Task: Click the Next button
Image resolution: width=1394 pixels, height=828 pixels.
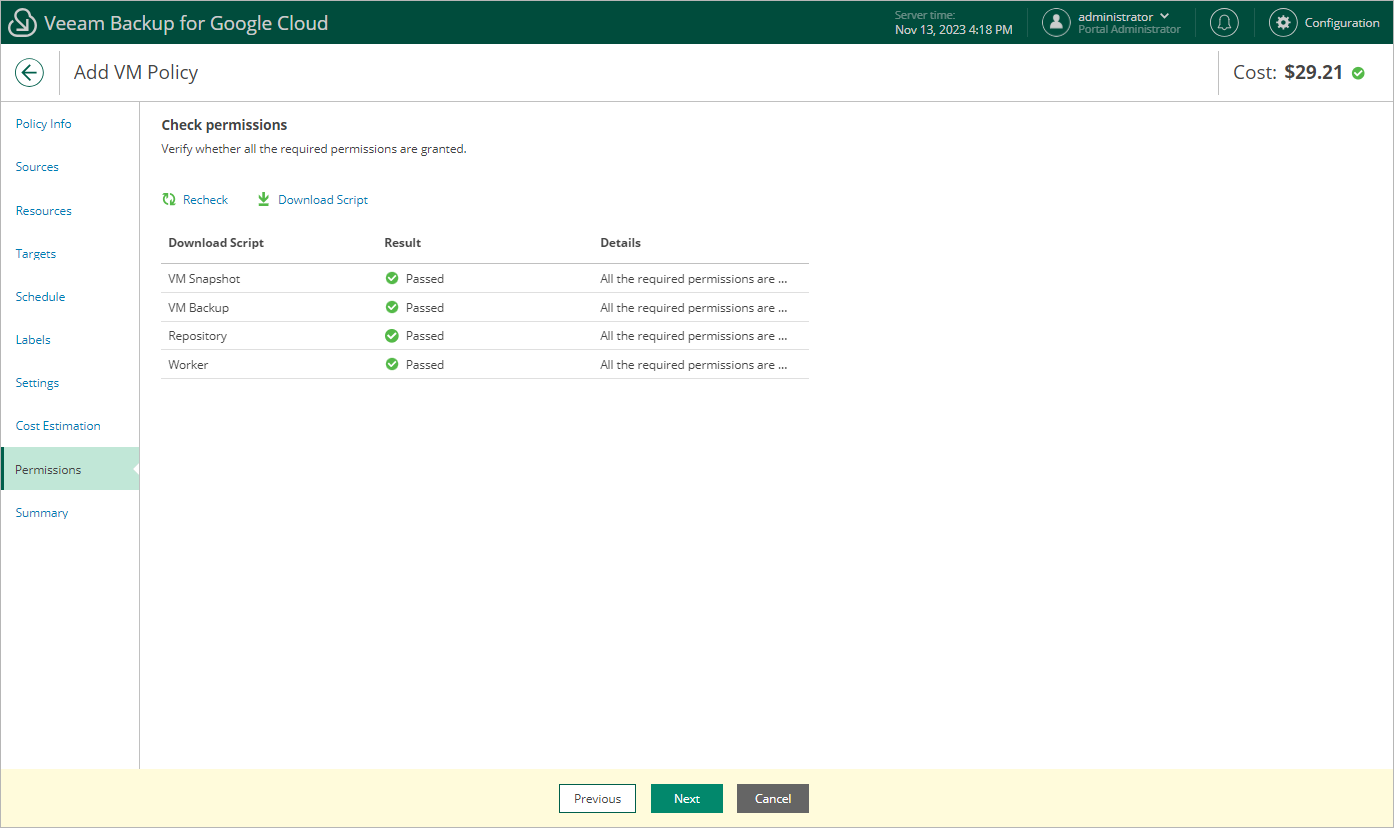Action: tap(687, 799)
